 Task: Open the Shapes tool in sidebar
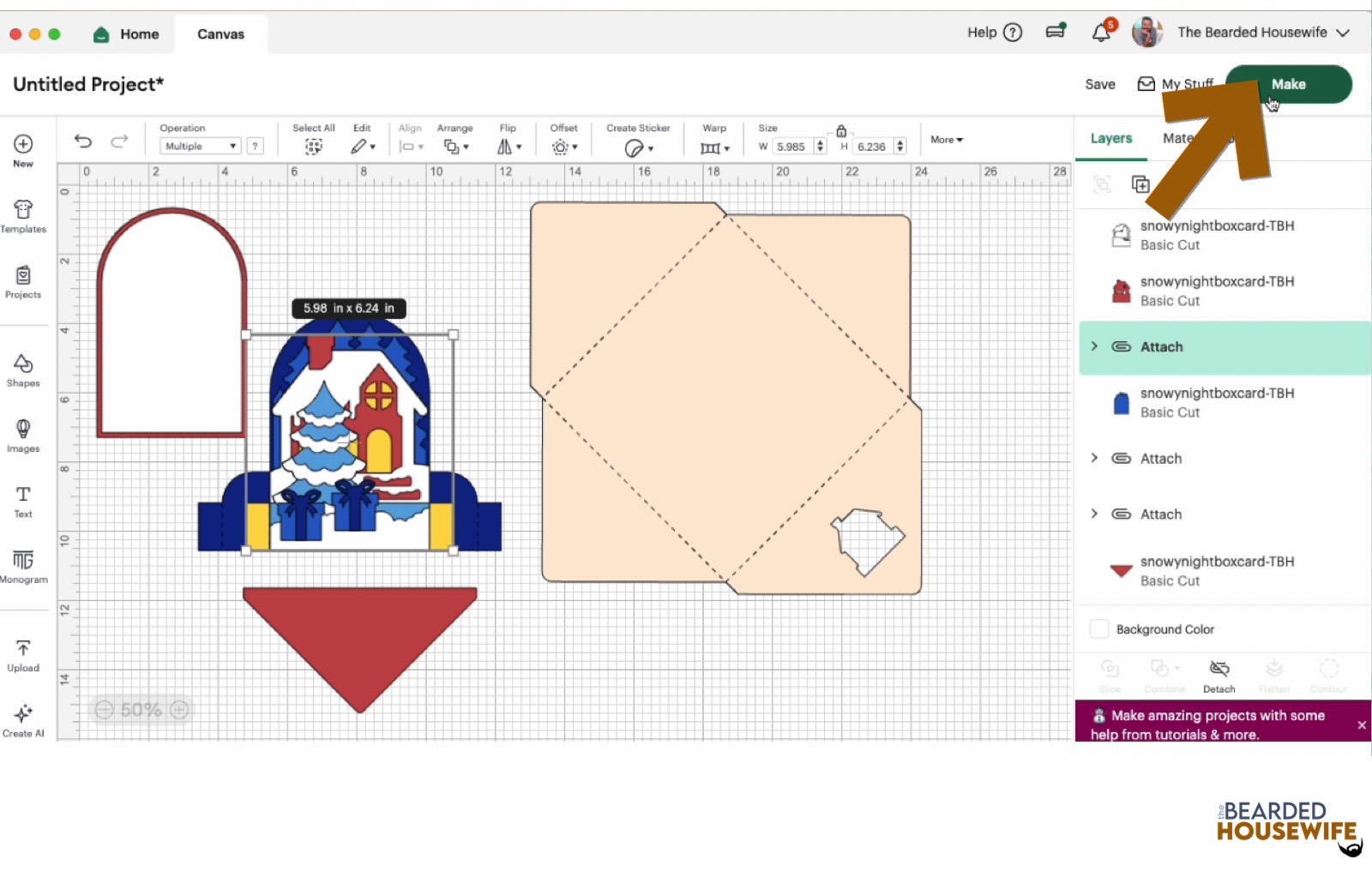click(x=23, y=370)
